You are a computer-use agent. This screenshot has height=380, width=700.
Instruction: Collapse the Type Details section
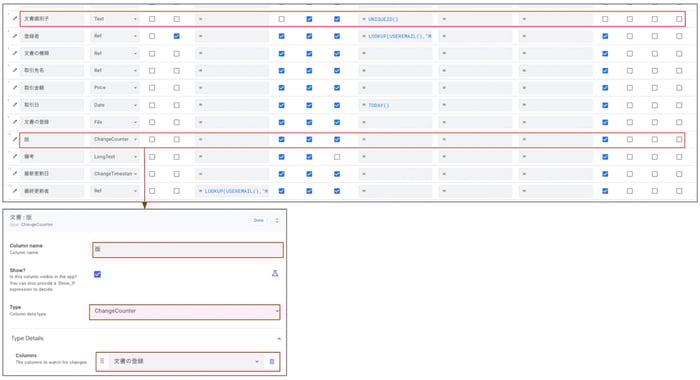pyautogui.click(x=279, y=338)
